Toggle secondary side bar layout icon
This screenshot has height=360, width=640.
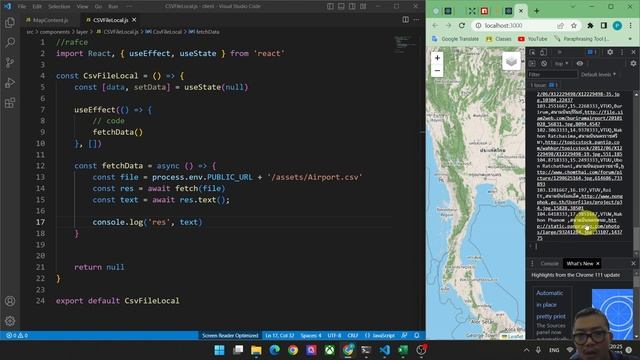coord(352,6)
